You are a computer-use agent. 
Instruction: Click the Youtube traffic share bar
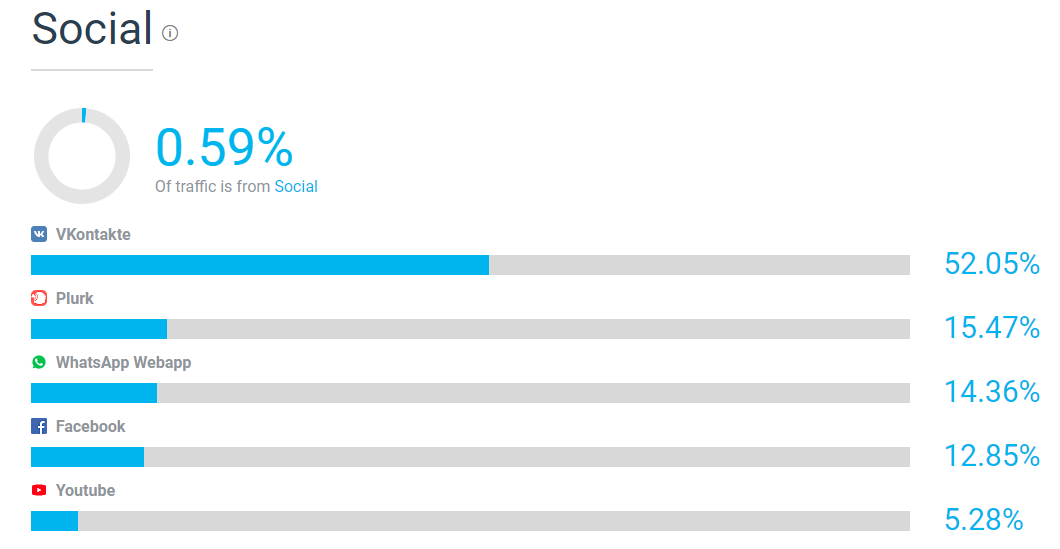[471, 521]
